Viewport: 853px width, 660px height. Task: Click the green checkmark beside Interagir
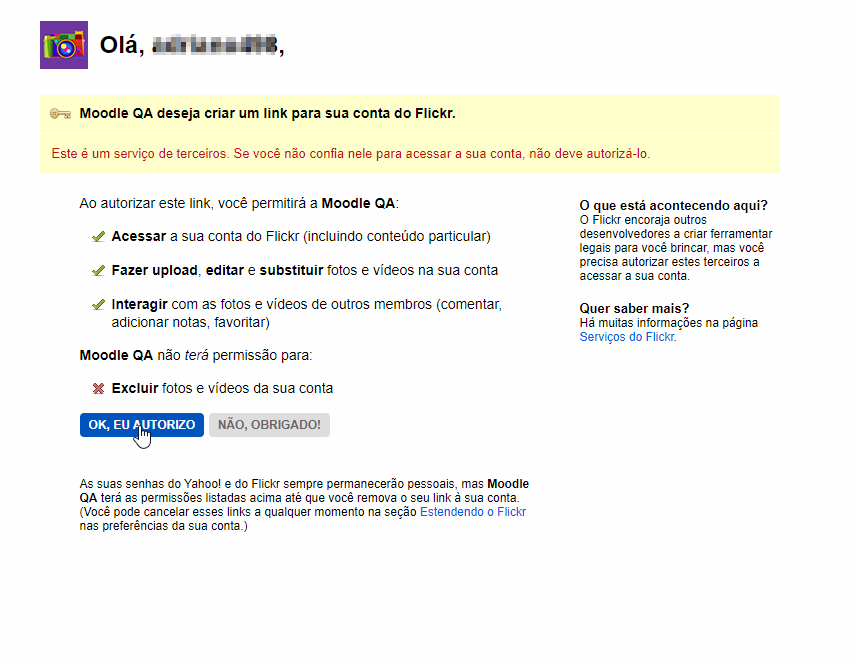point(98,304)
